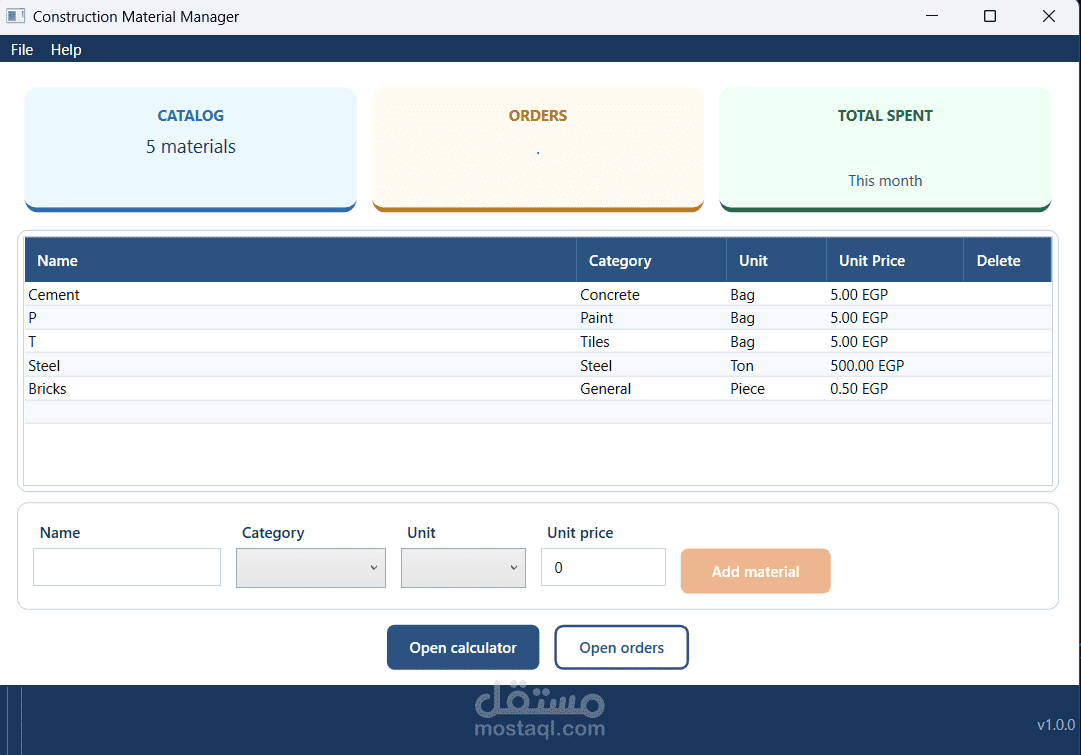Viewport: 1081px width, 755px height.
Task: Select the Steel material row
Action: pyautogui.click(x=538, y=365)
